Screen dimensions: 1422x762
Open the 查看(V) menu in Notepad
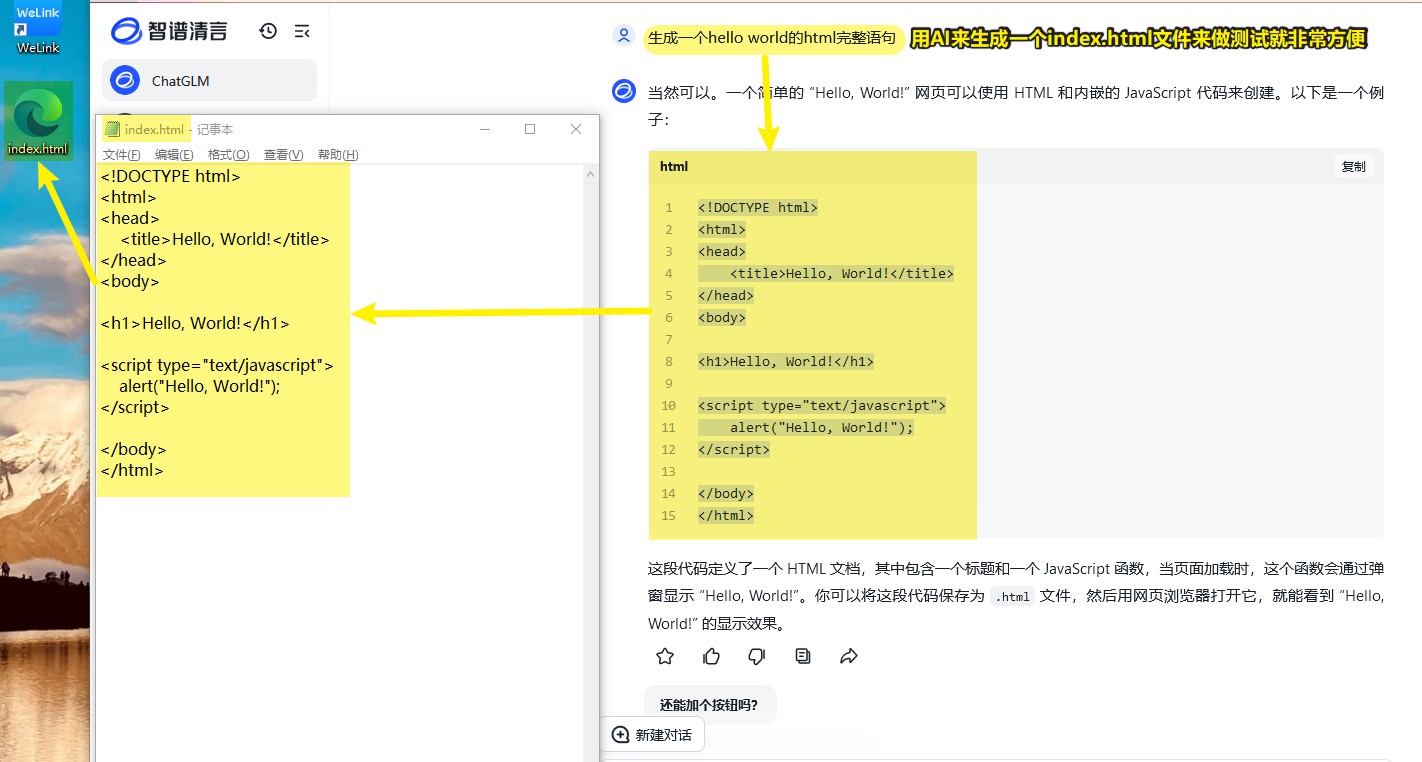[x=283, y=154]
